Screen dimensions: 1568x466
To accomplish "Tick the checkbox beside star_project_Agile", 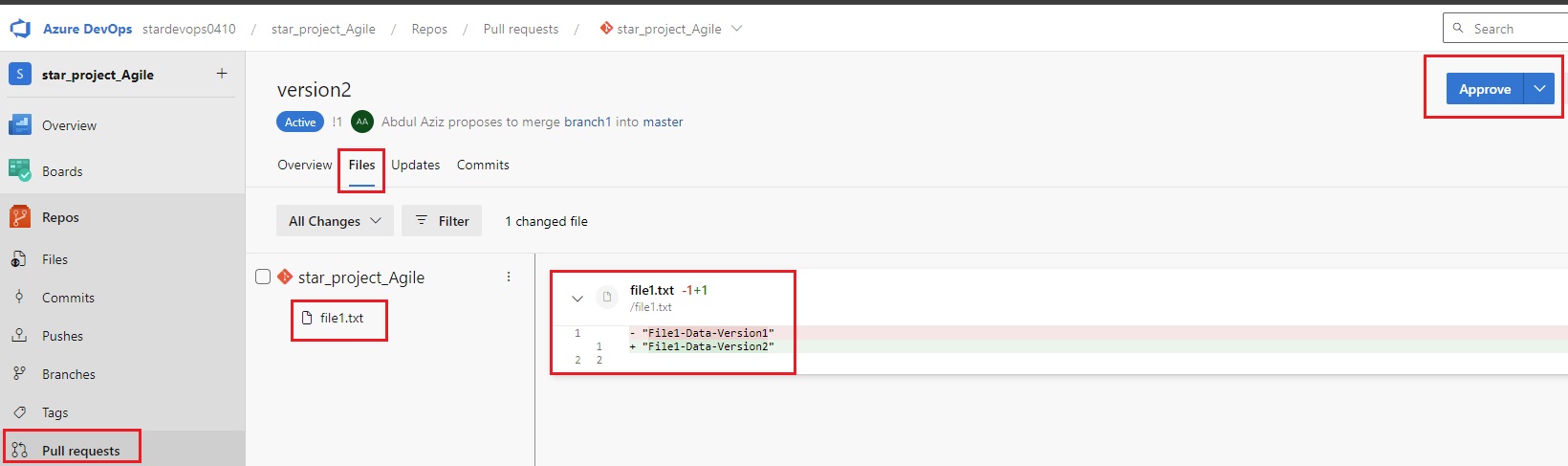I will point(263,277).
